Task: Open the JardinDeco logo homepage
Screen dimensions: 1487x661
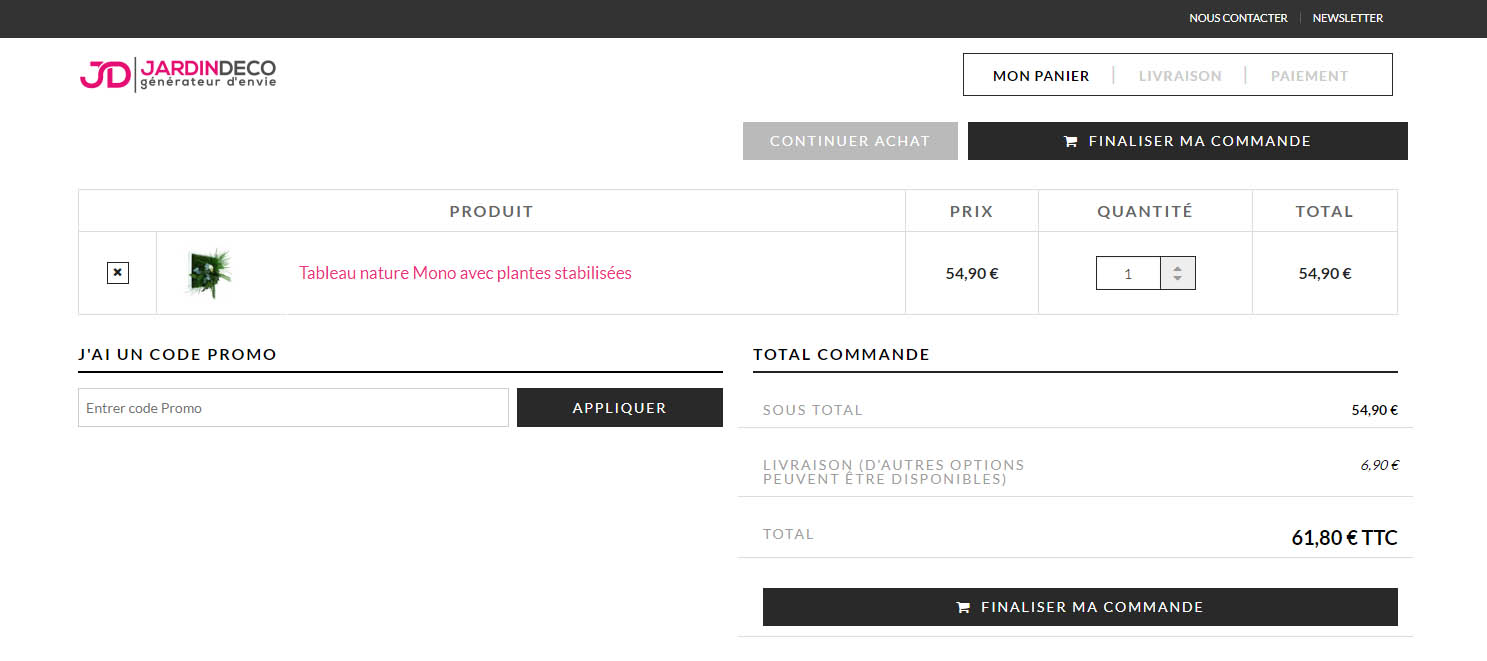Action: tap(178, 74)
